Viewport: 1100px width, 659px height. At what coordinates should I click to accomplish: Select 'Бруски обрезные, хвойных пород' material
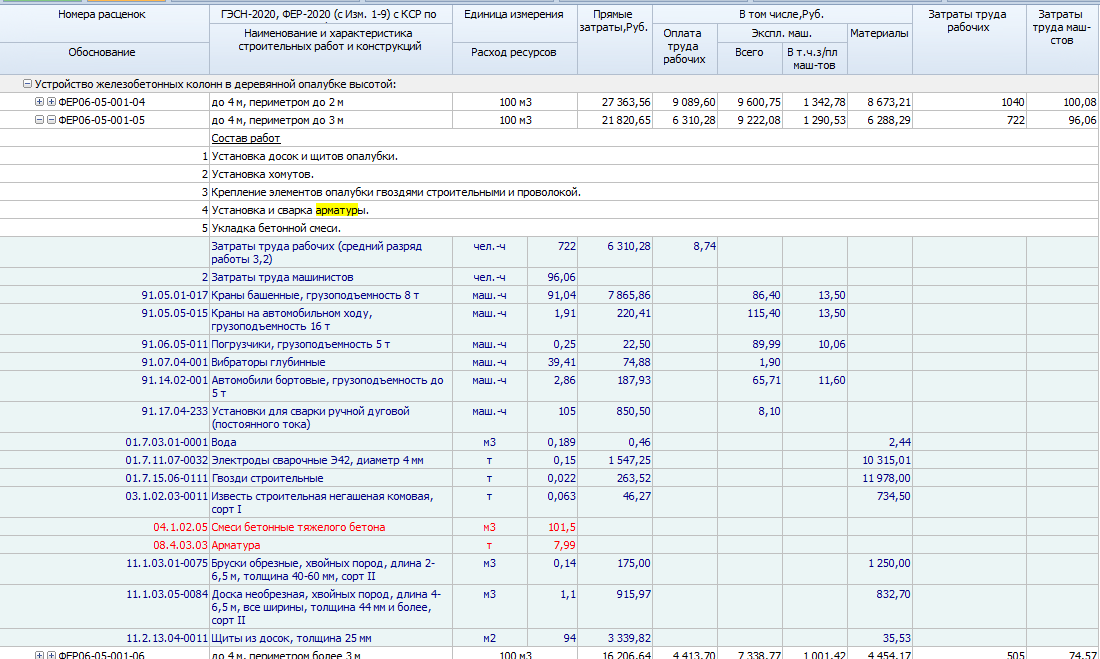(323, 570)
